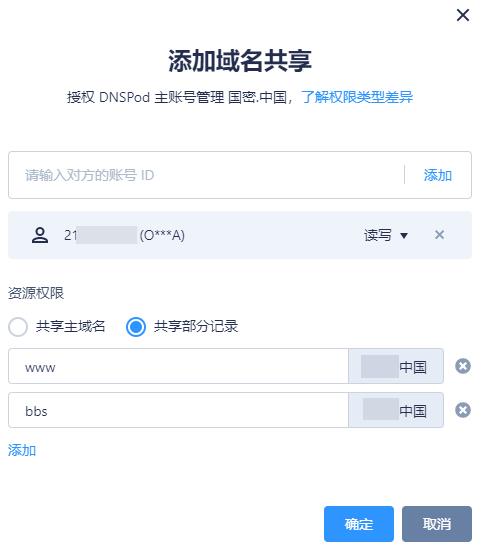
Task: Remove the shared account O***A
Action: (439, 235)
